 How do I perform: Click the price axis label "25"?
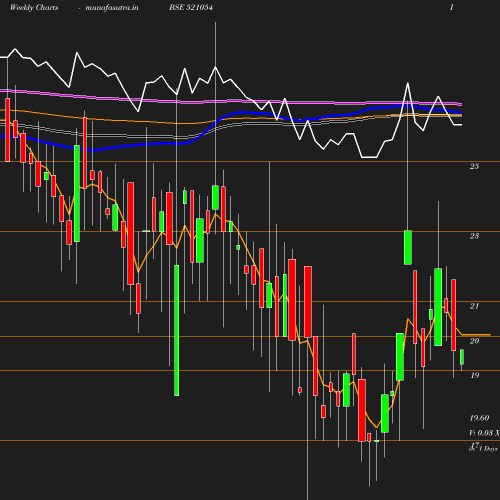(x=474, y=166)
